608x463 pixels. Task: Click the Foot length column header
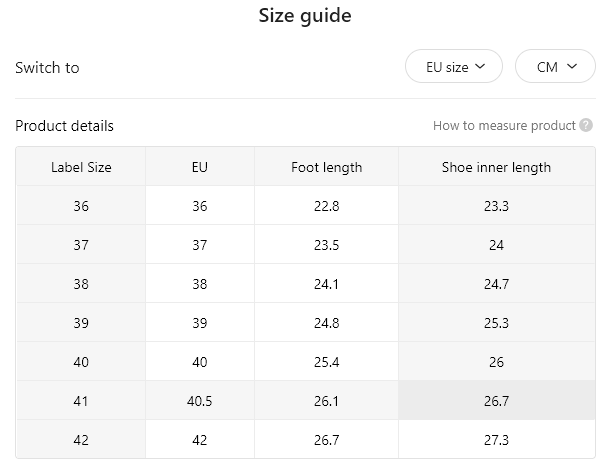[x=326, y=167]
